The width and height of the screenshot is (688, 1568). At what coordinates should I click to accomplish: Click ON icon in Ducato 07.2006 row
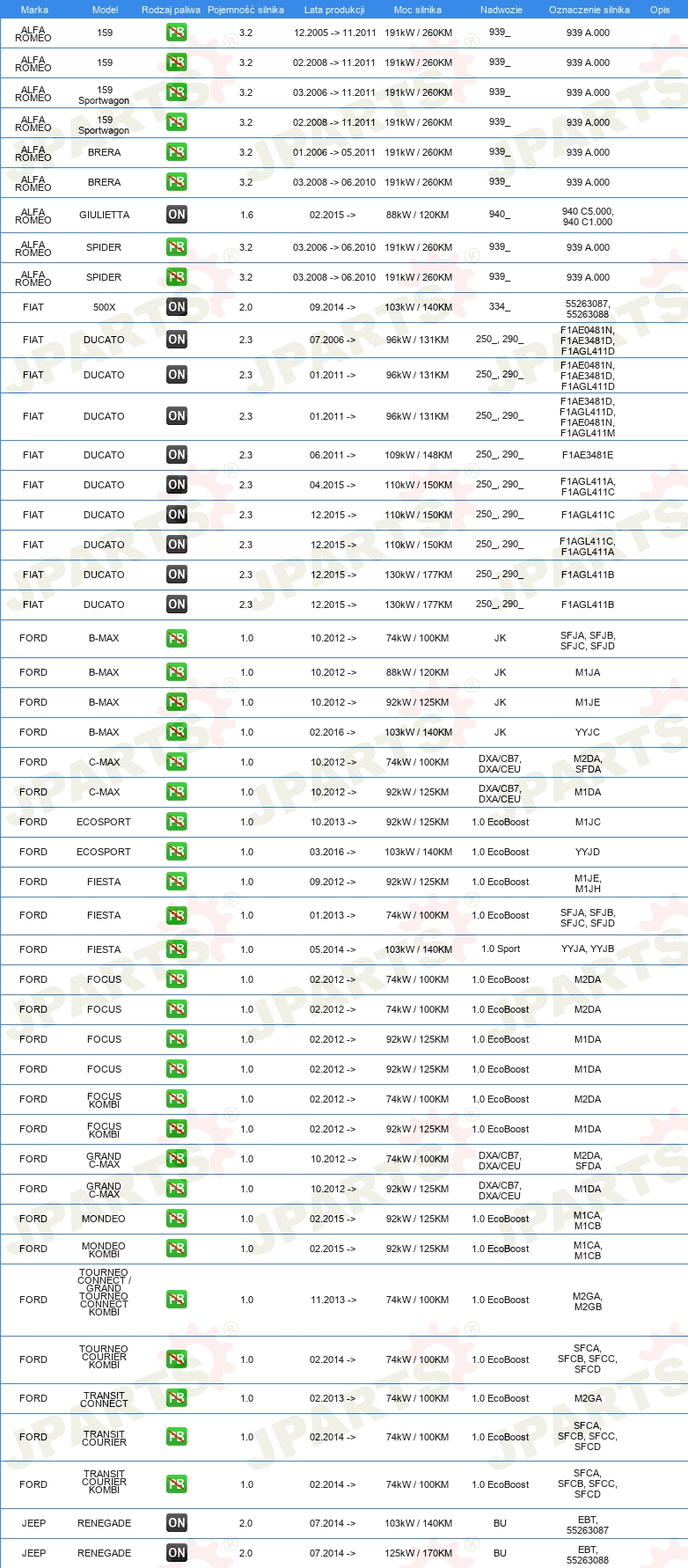(x=177, y=340)
